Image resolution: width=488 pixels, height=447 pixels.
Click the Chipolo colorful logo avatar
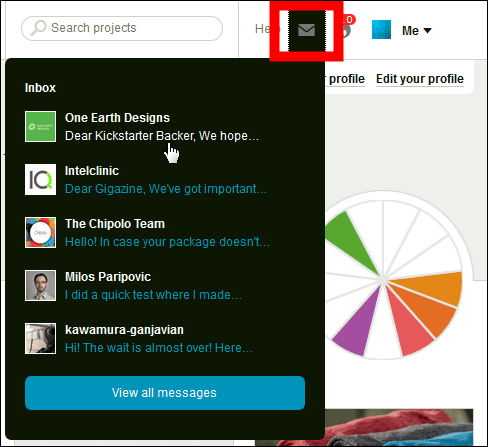click(40, 232)
